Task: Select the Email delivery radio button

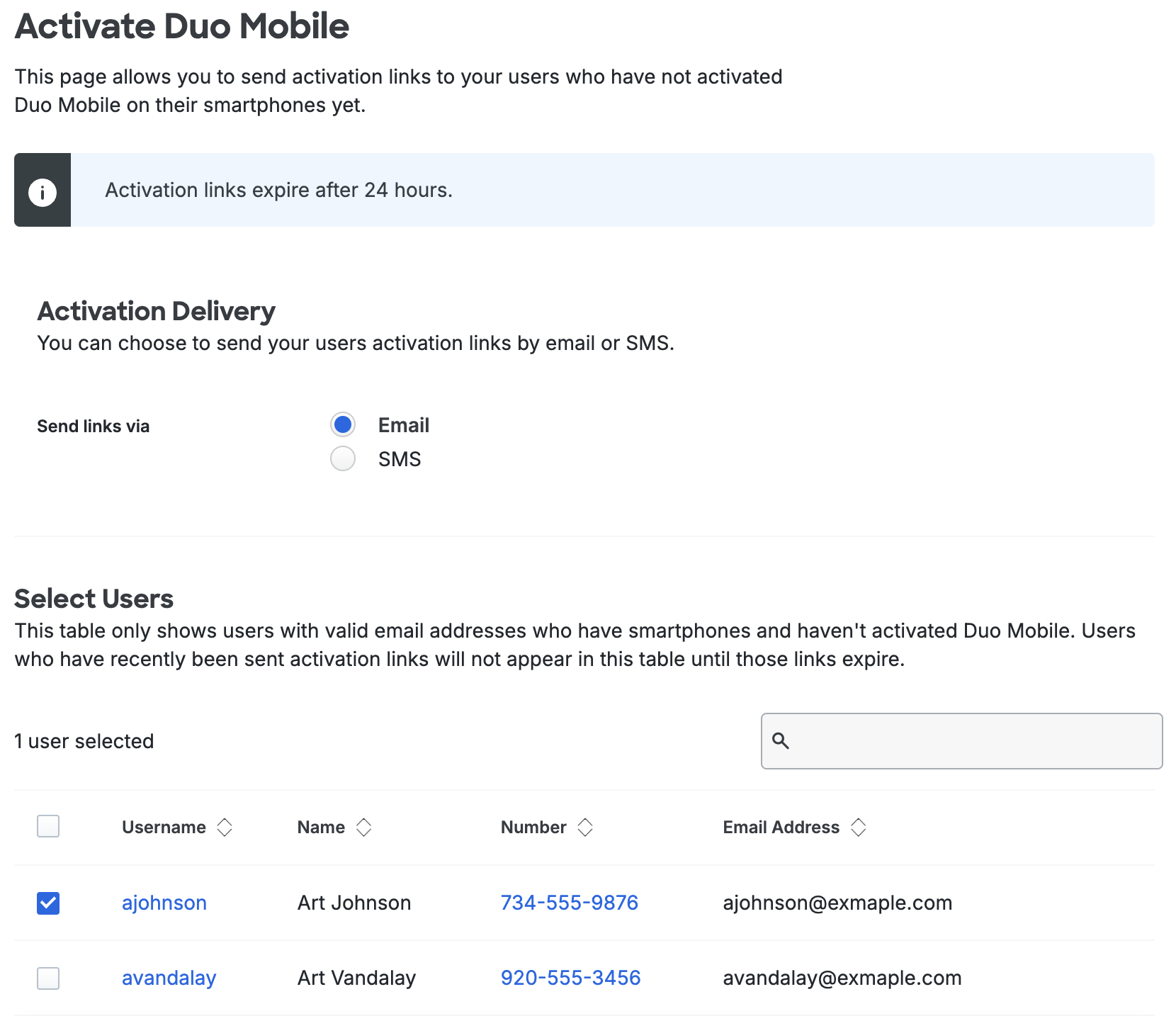Action: pos(342,424)
